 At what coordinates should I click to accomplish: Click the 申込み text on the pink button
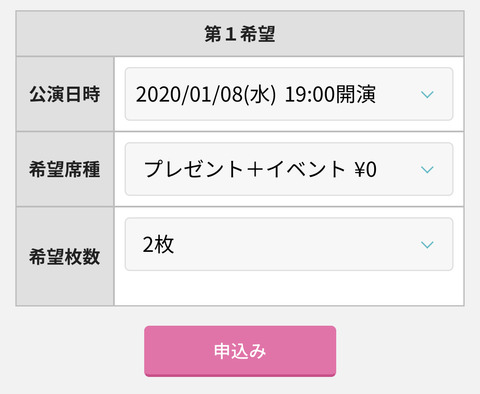[x=240, y=351]
